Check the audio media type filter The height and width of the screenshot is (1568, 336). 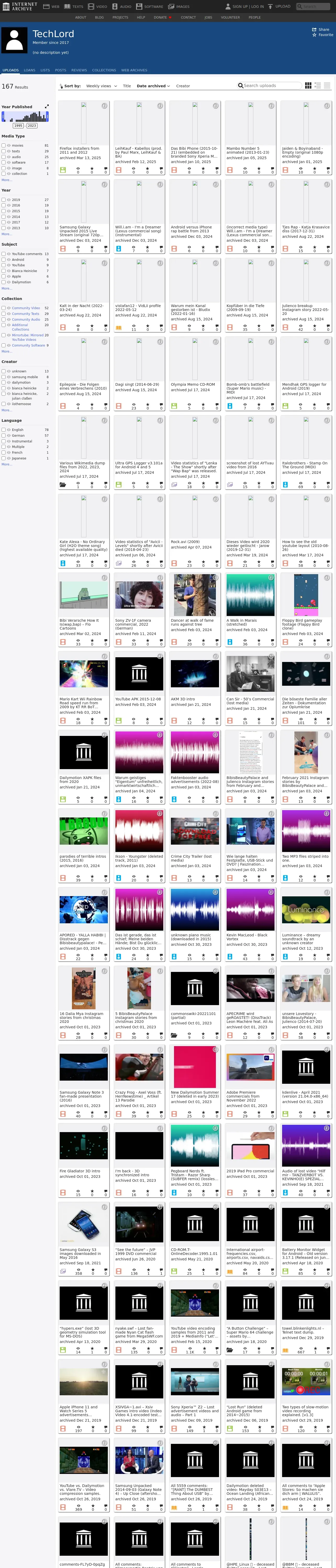[3, 157]
